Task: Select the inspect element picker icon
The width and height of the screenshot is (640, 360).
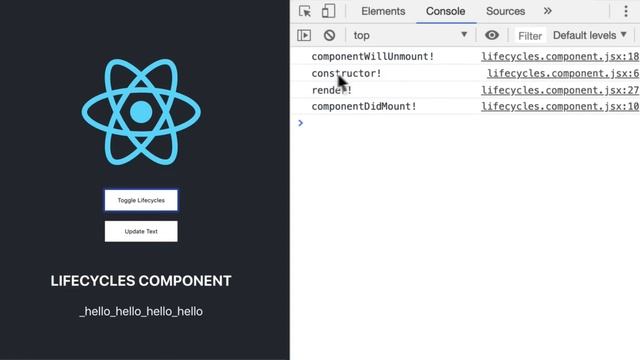Action: 305,11
